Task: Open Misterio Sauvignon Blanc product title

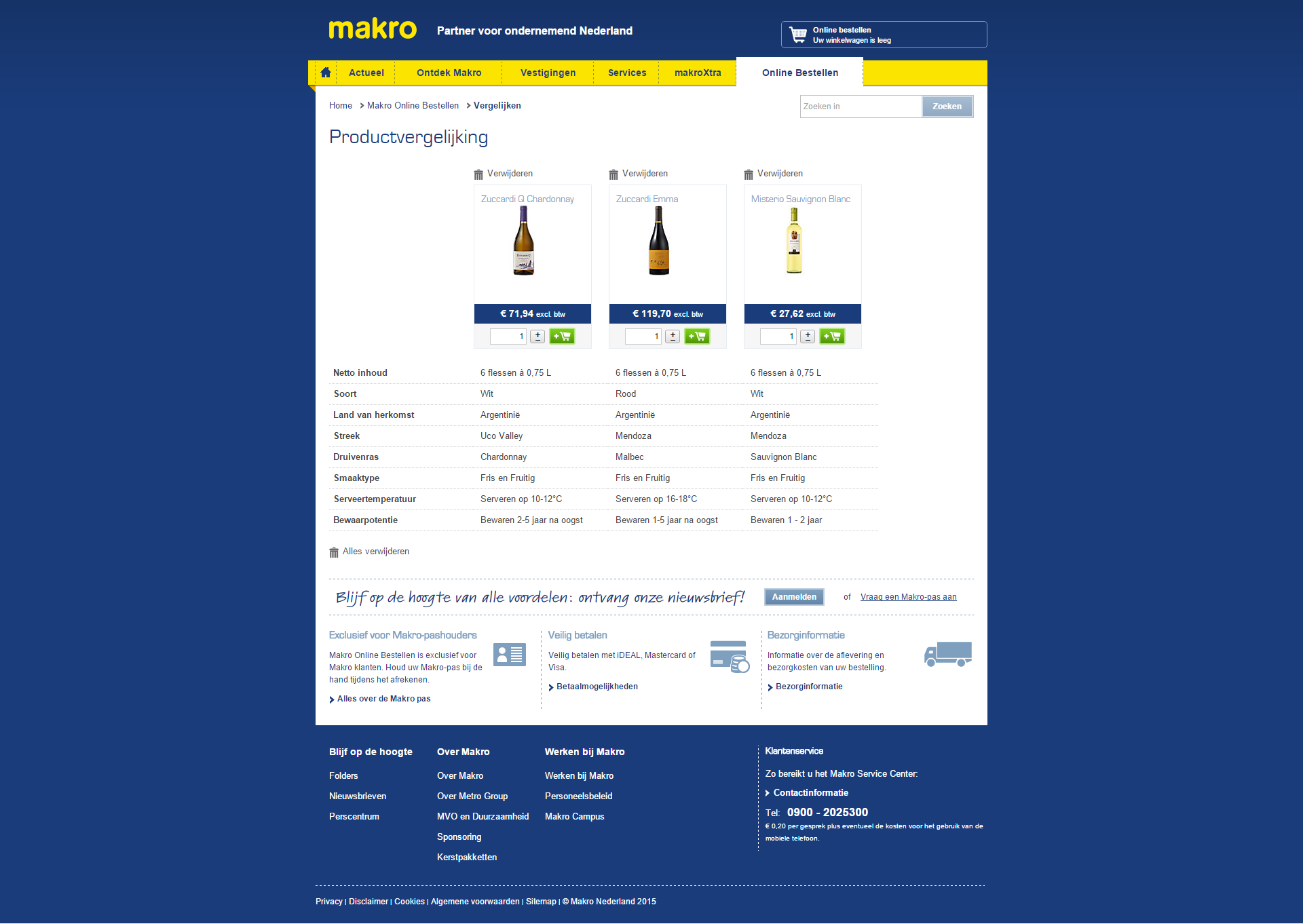Action: (801, 199)
